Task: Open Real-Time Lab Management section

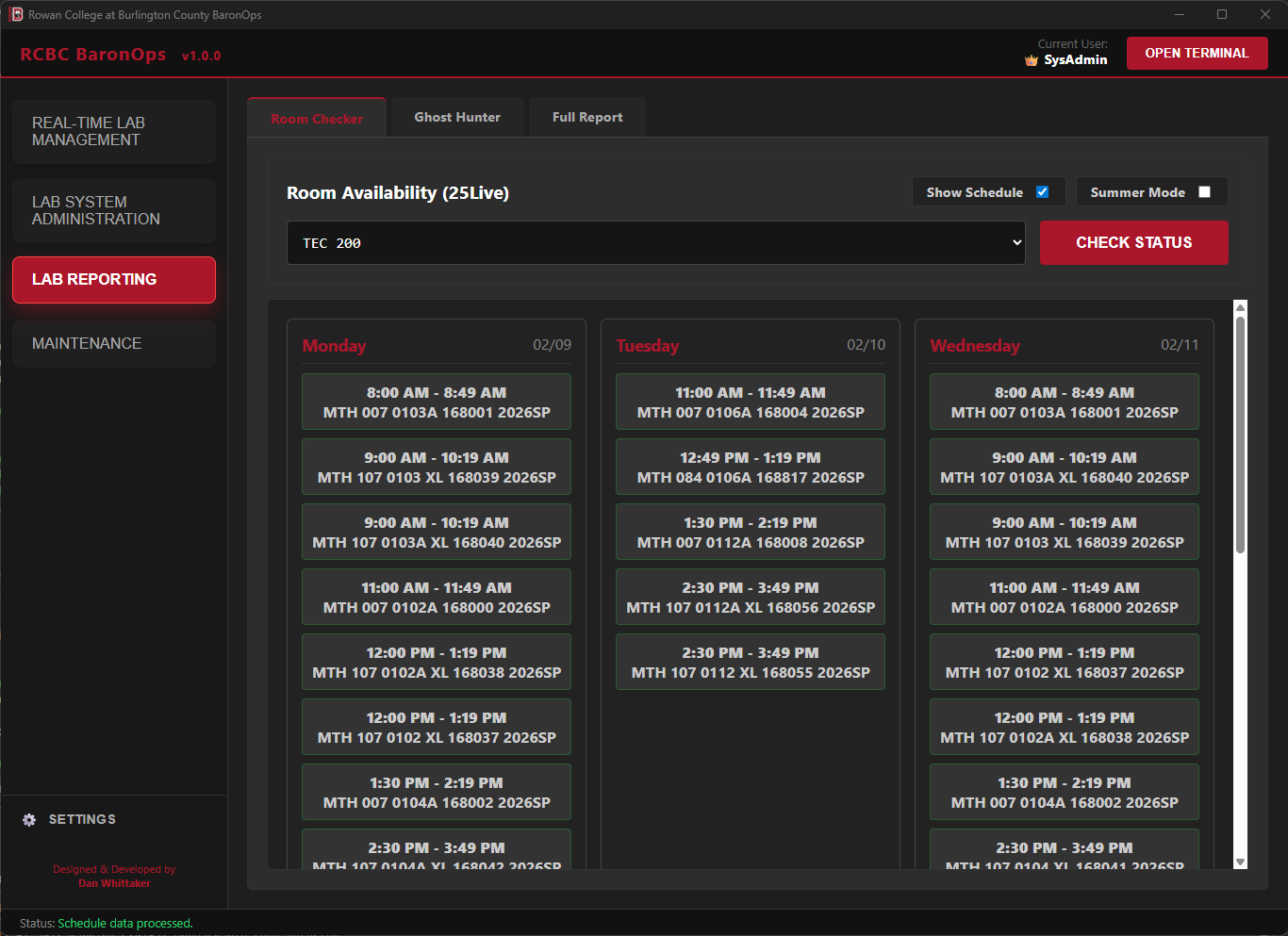Action: (113, 131)
